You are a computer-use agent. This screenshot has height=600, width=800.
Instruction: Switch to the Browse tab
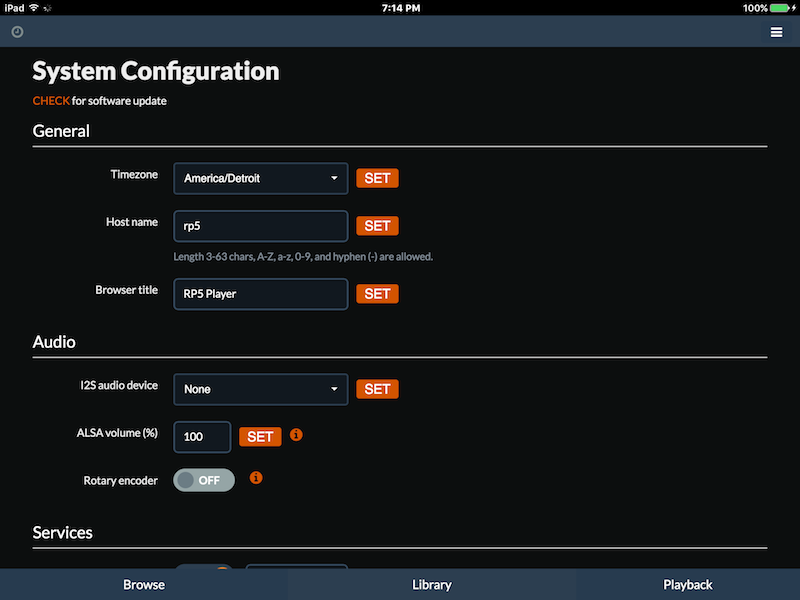(144, 585)
